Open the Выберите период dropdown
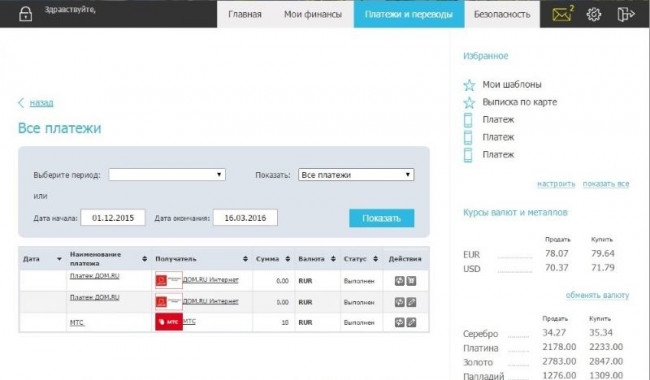The height and width of the screenshot is (380, 650). point(167,174)
